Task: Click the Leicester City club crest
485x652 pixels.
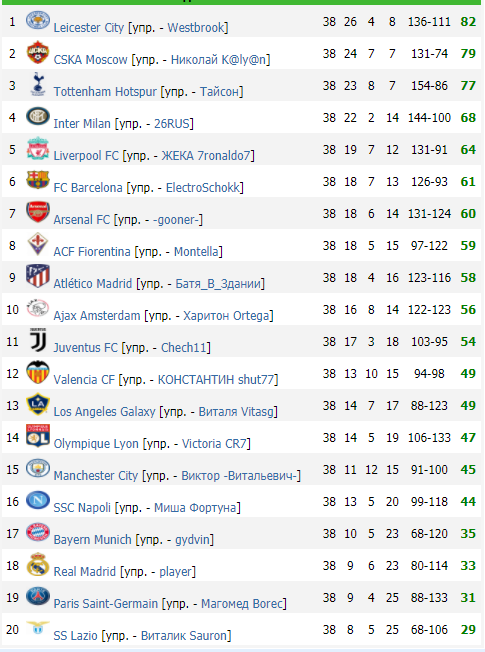Action: point(38,20)
